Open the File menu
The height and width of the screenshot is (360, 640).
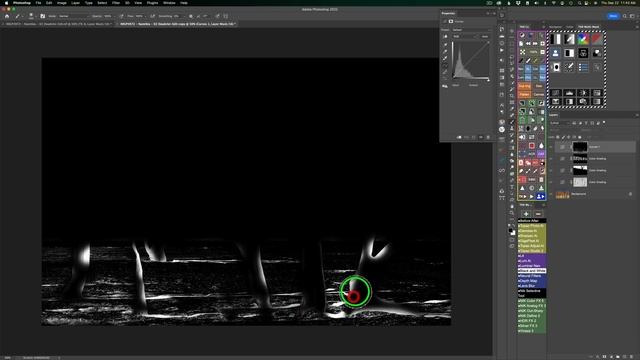click(x=38, y=3)
